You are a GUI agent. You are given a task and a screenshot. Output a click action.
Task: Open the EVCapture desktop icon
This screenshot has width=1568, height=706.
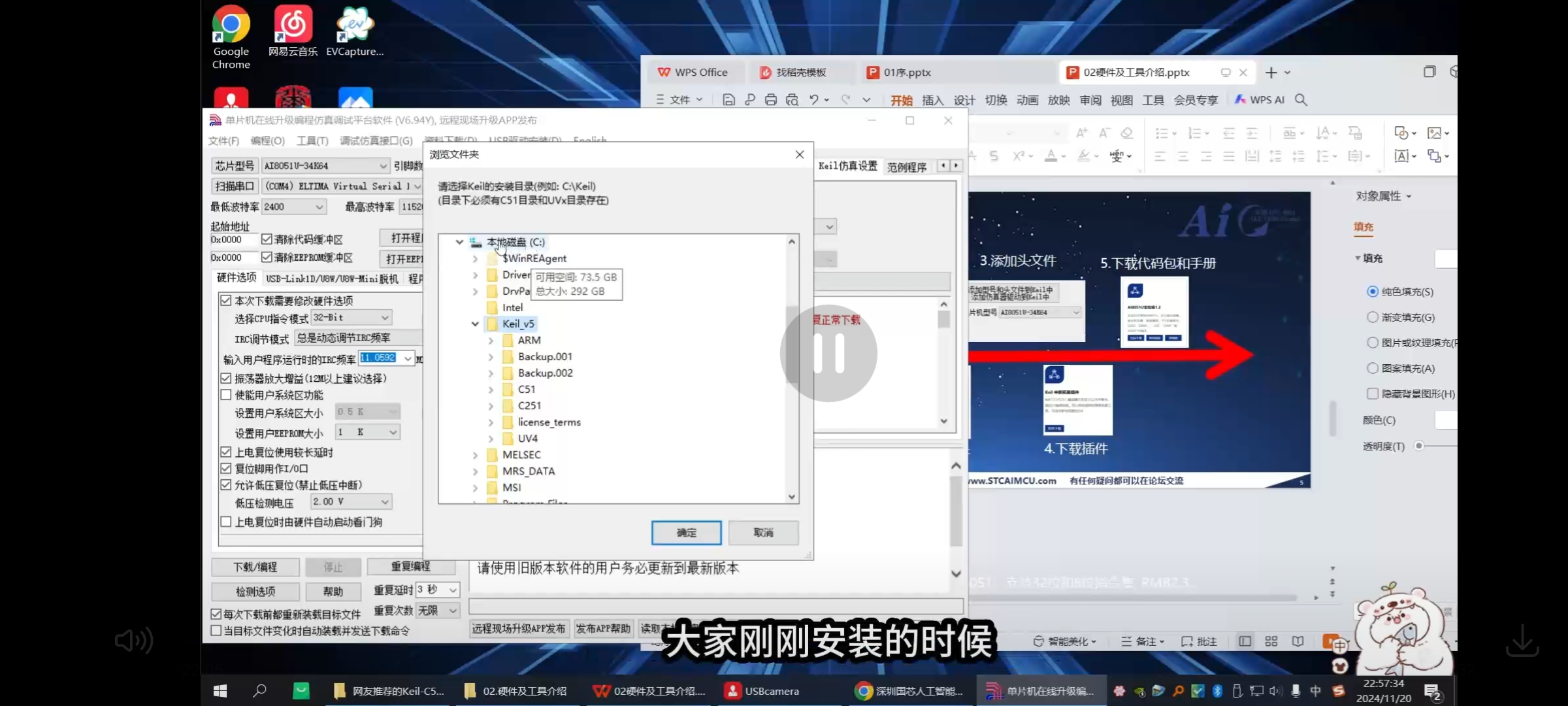click(355, 31)
